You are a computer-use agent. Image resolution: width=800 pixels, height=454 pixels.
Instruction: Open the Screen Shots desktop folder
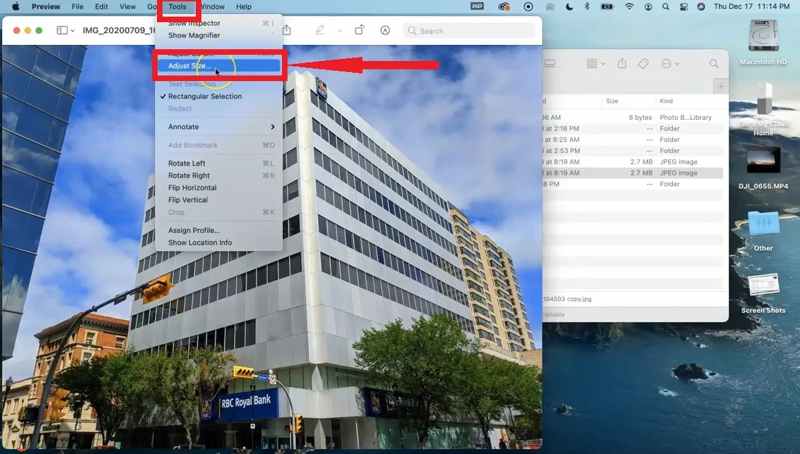point(763,286)
